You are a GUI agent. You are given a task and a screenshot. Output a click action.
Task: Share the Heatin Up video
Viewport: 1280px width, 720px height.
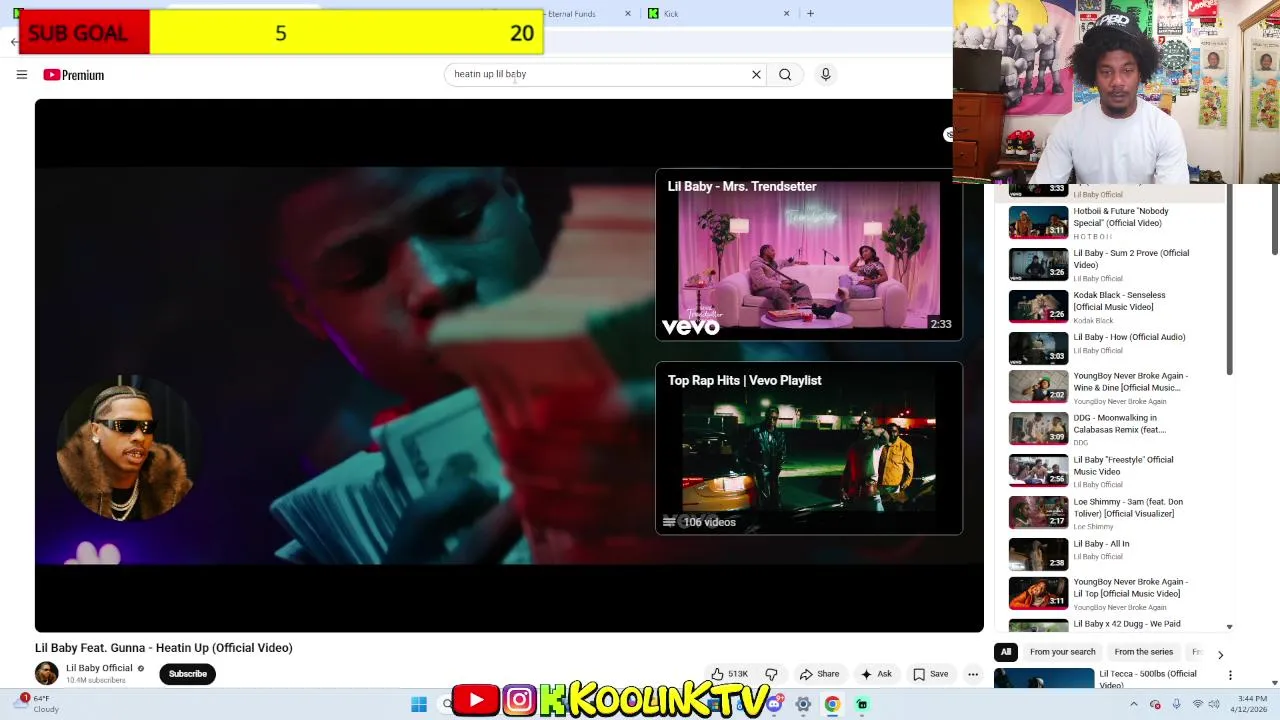point(819,674)
